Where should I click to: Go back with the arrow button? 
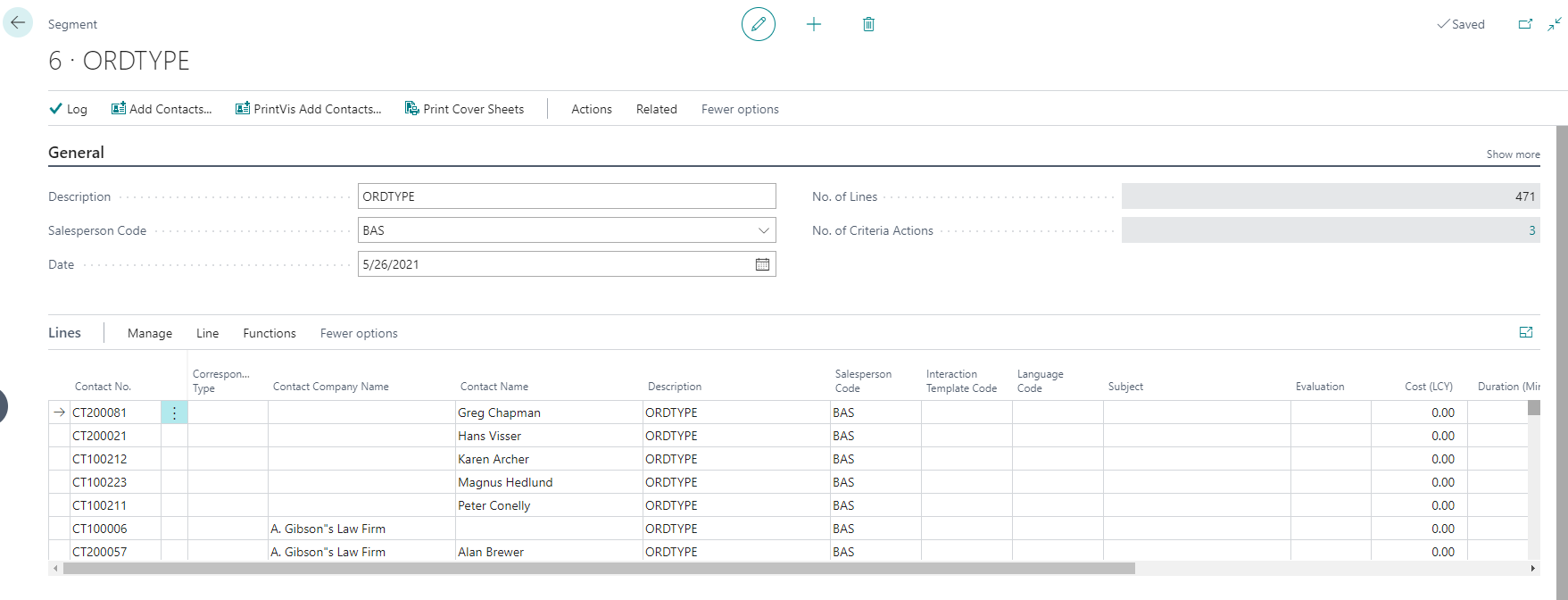tap(18, 22)
